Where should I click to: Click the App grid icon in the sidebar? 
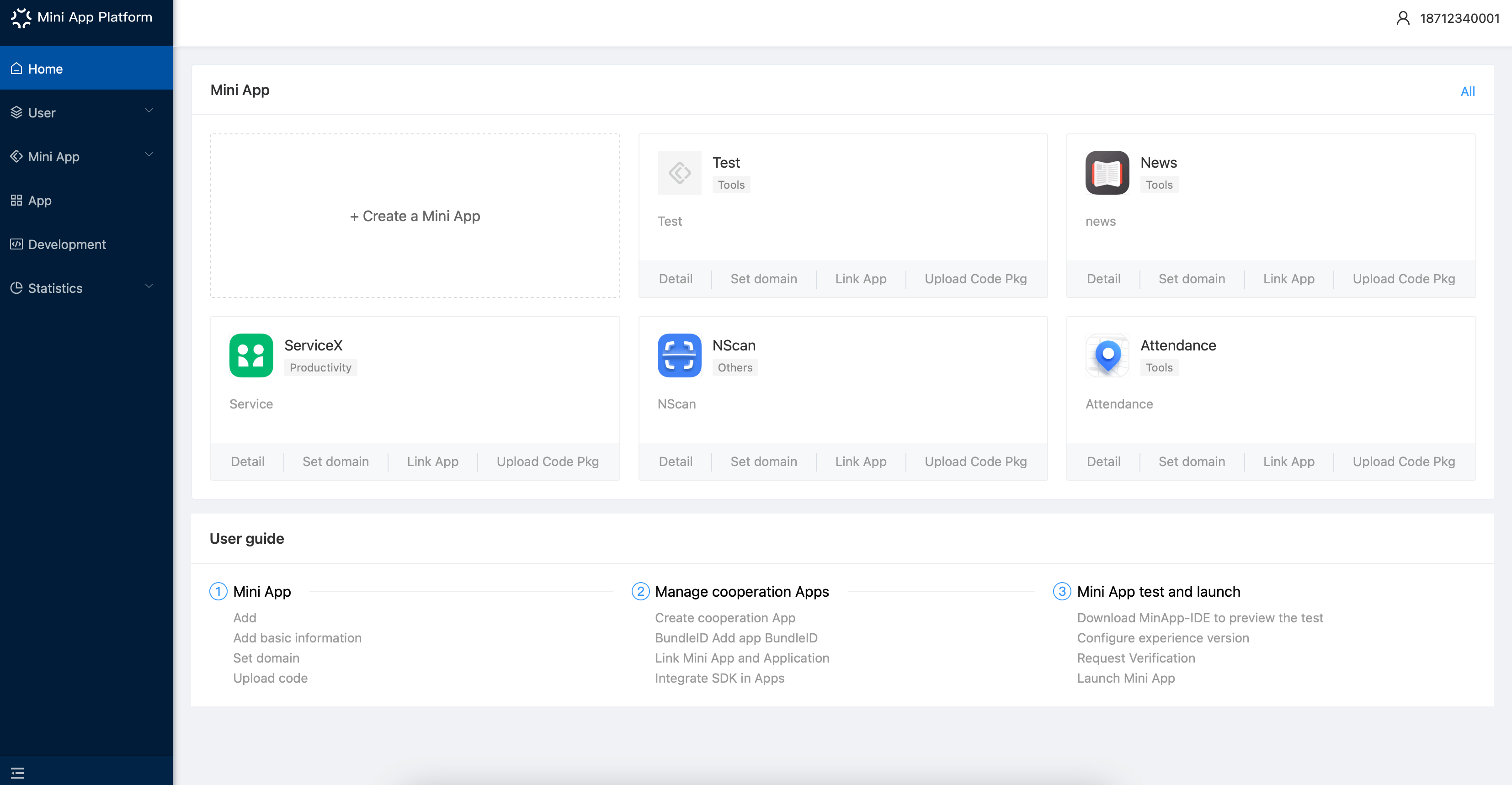[x=16, y=200]
